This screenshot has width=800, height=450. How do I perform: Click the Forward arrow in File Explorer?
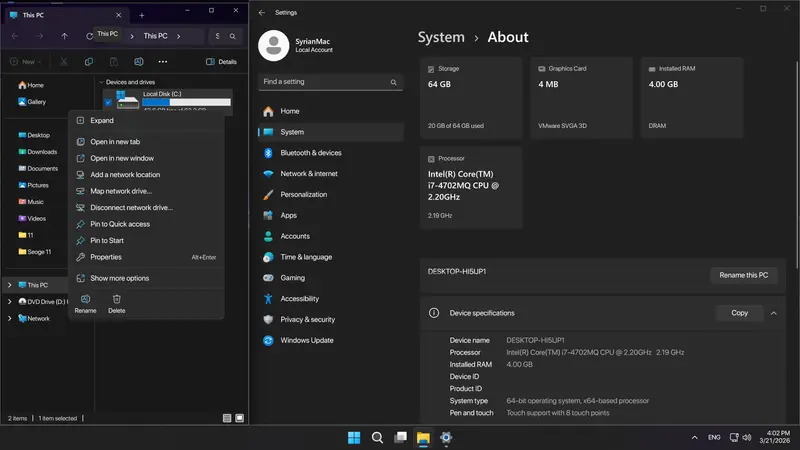click(x=40, y=36)
